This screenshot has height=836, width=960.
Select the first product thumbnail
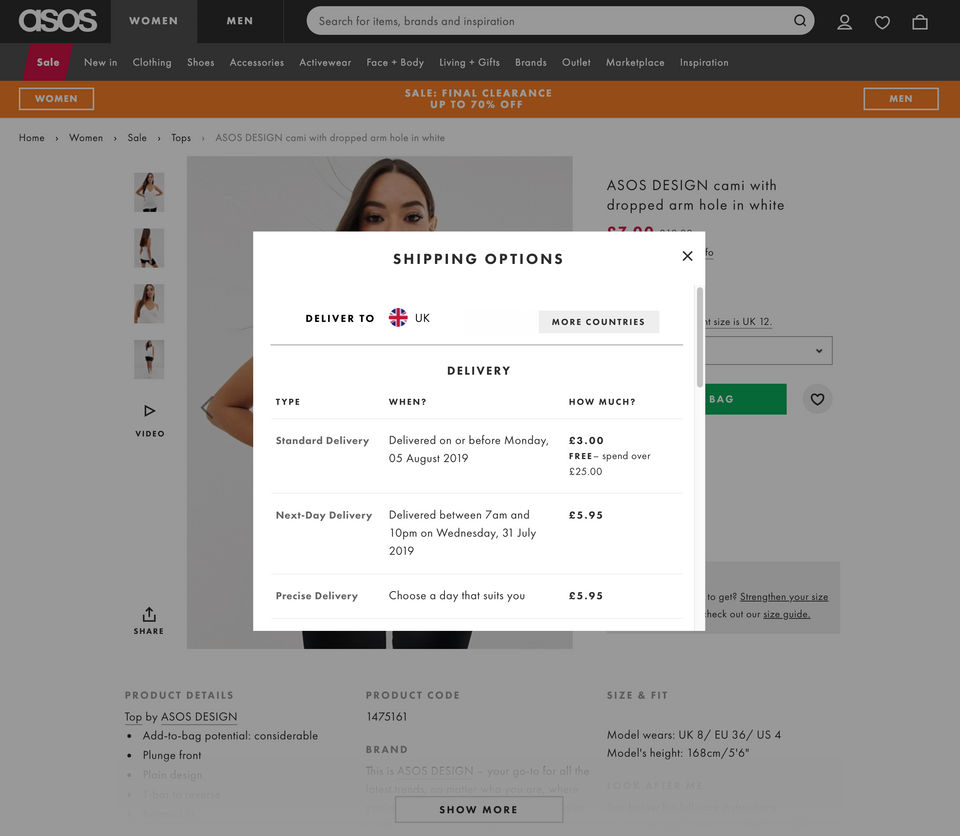pyautogui.click(x=149, y=192)
